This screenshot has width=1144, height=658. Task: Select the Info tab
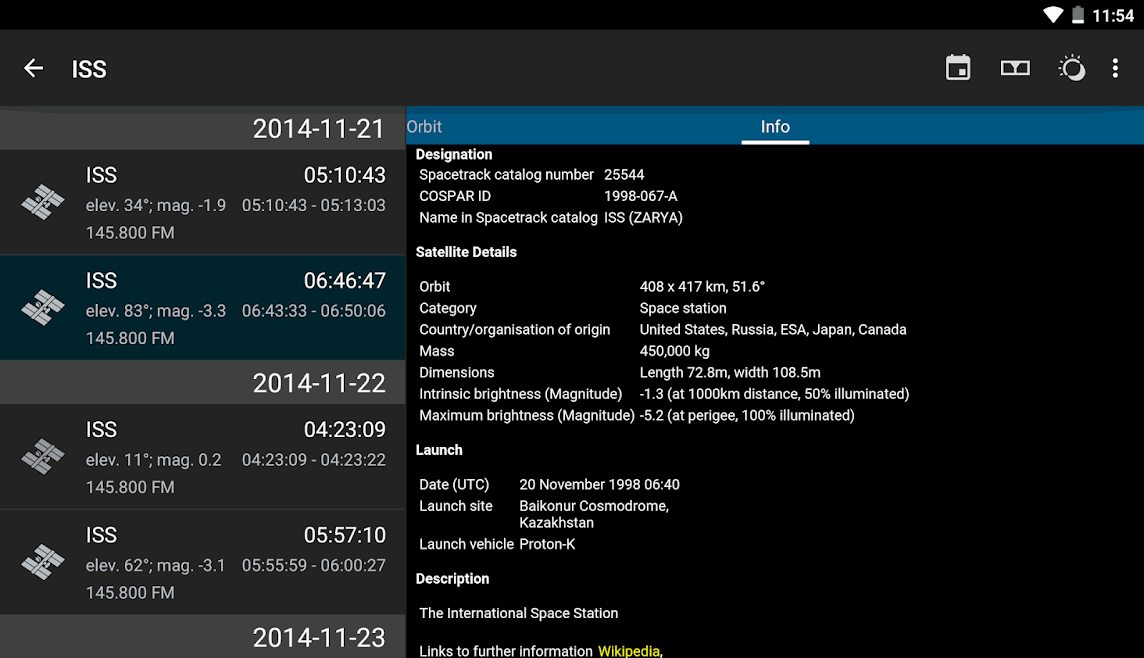[775, 127]
